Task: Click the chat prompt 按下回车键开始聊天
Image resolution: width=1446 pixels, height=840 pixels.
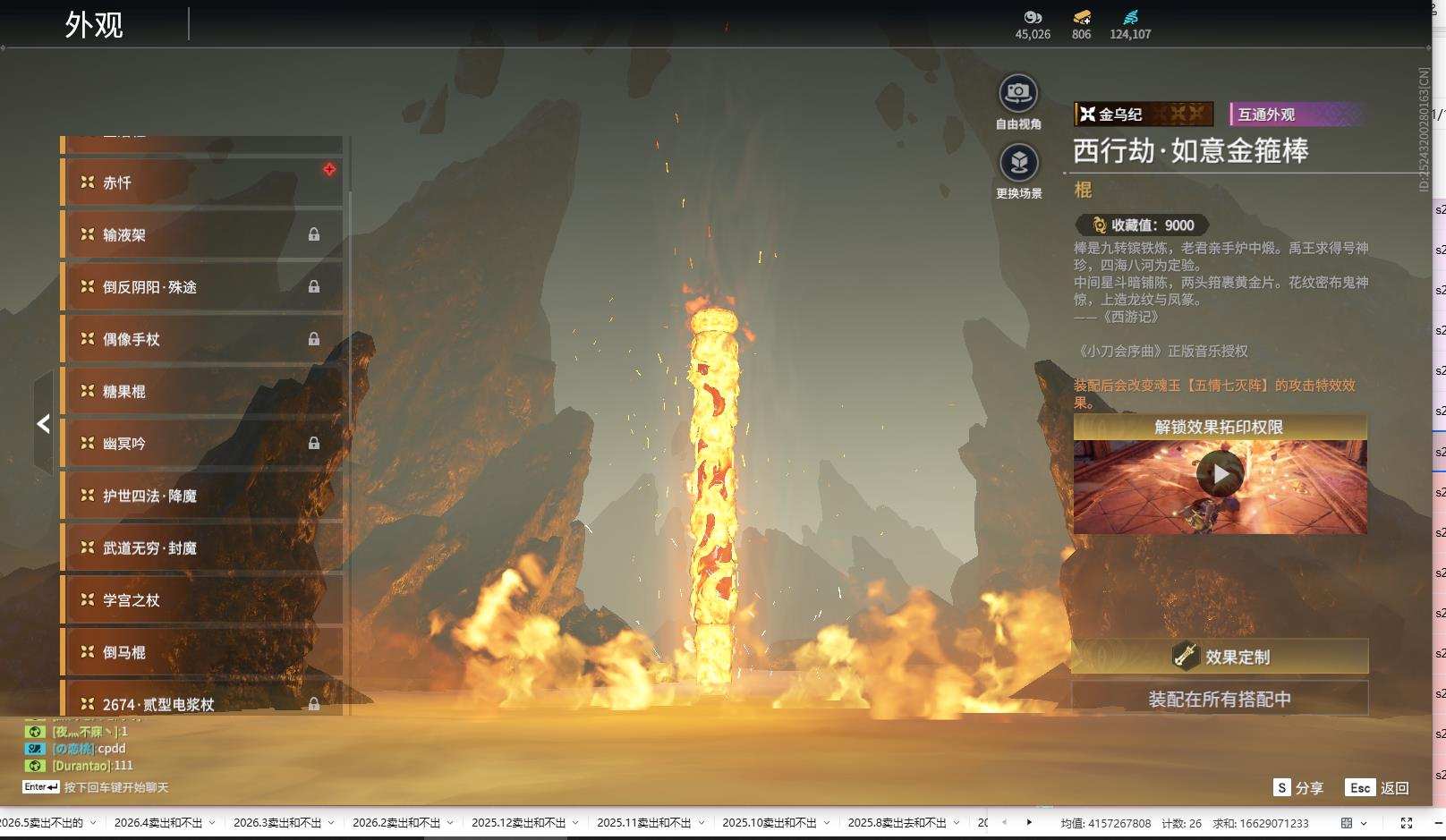Action: (x=116, y=788)
